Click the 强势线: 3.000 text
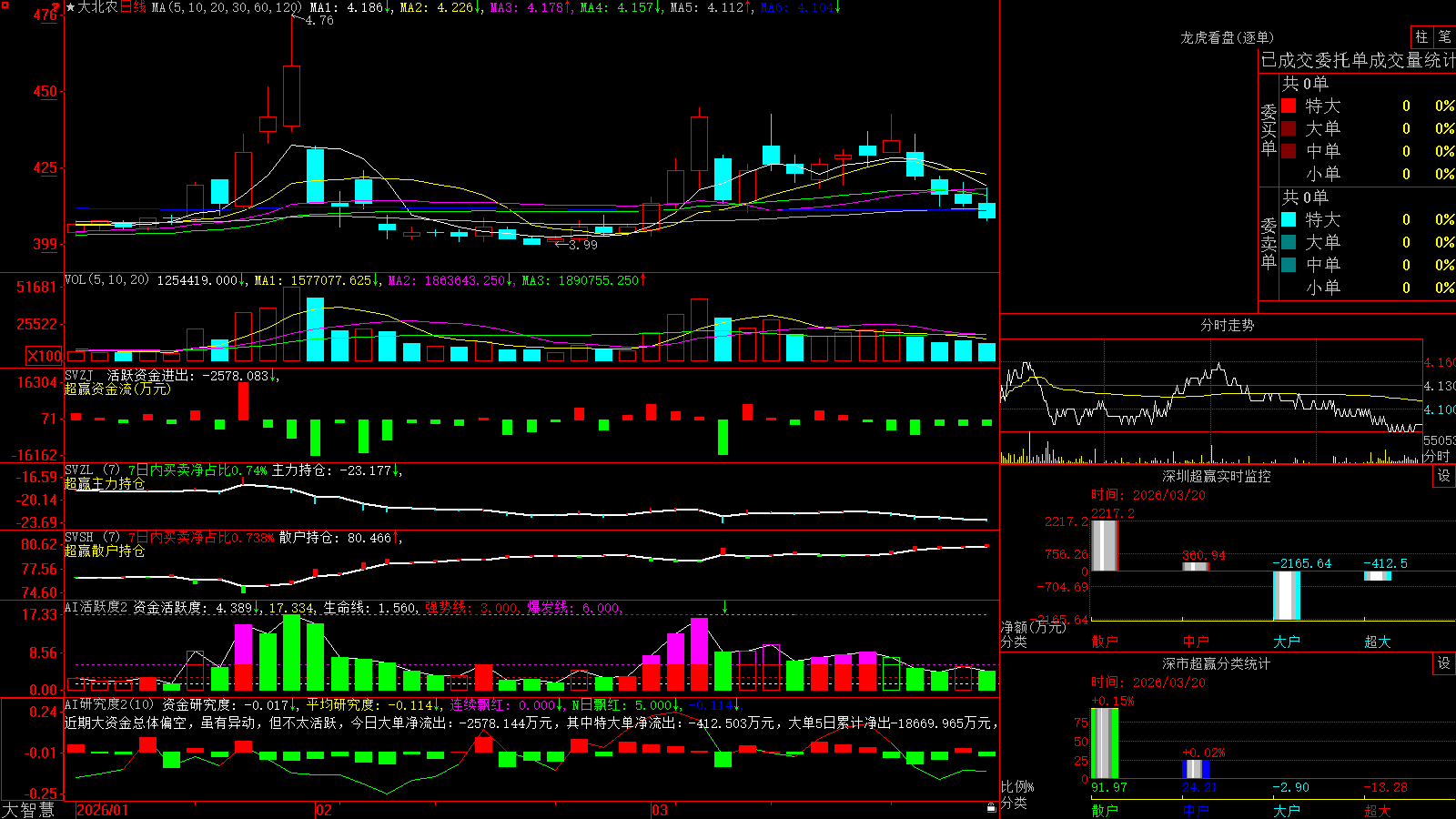Image resolution: width=1456 pixels, height=819 pixels. tap(471, 608)
